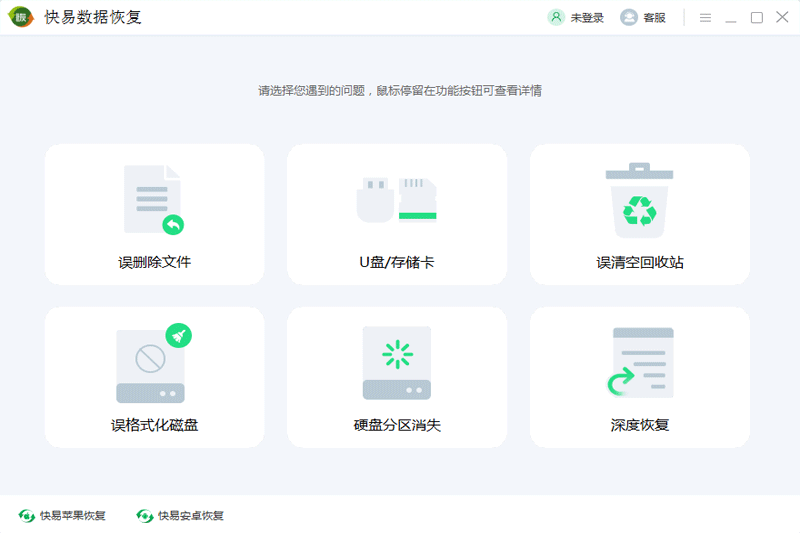Select the deep recovery document icon

[640, 364]
